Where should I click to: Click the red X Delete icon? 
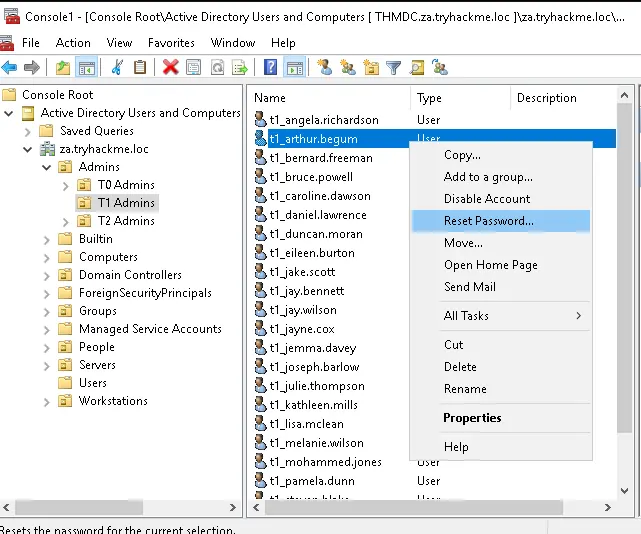(x=170, y=67)
